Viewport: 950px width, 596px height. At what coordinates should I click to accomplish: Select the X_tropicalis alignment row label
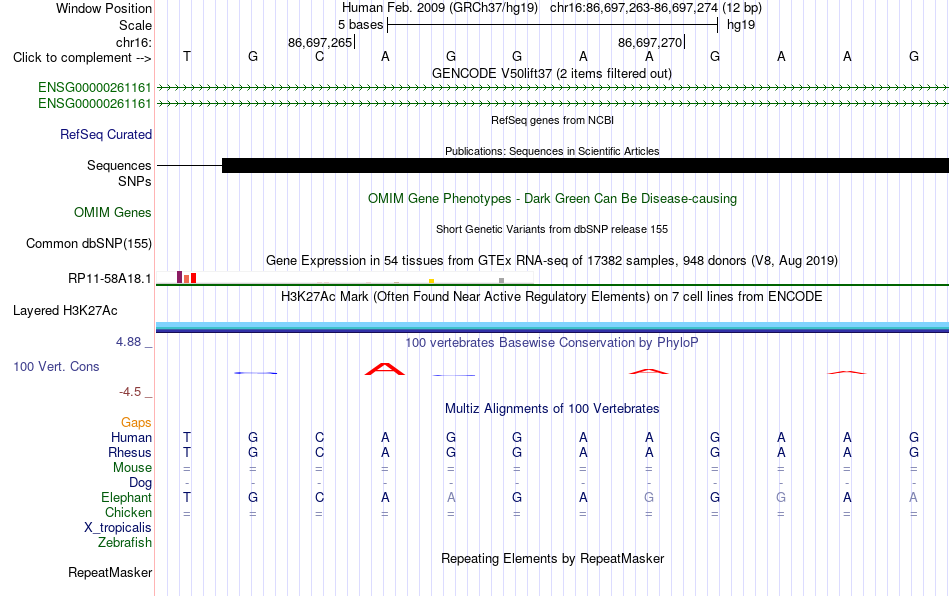point(118,528)
